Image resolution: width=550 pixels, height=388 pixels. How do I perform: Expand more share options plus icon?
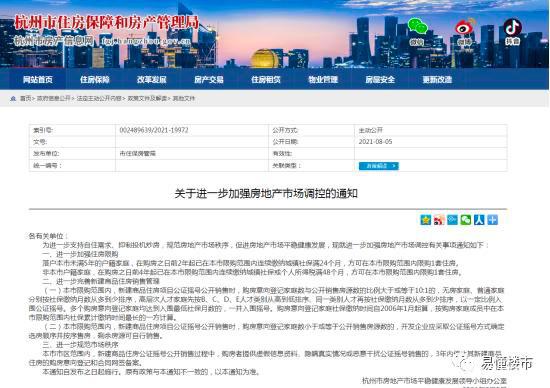(x=492, y=220)
